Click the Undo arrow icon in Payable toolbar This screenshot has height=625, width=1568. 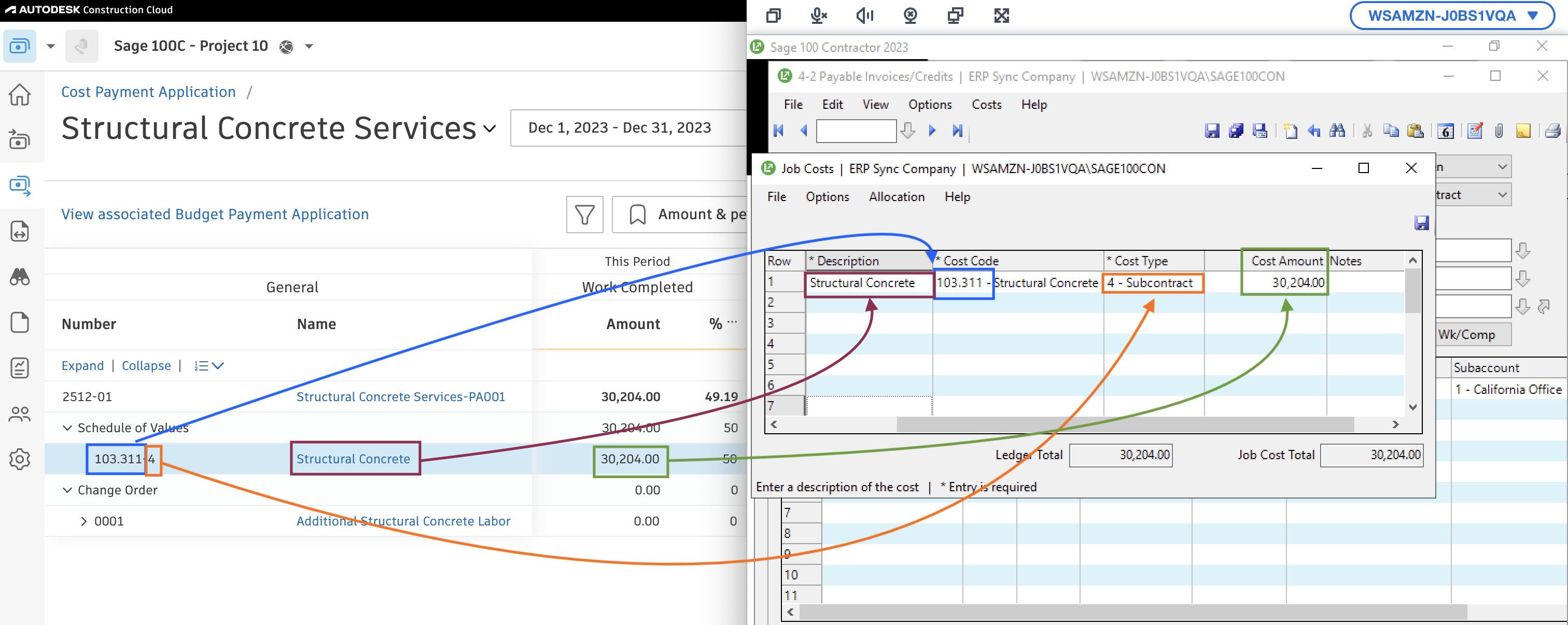pyautogui.click(x=1313, y=131)
